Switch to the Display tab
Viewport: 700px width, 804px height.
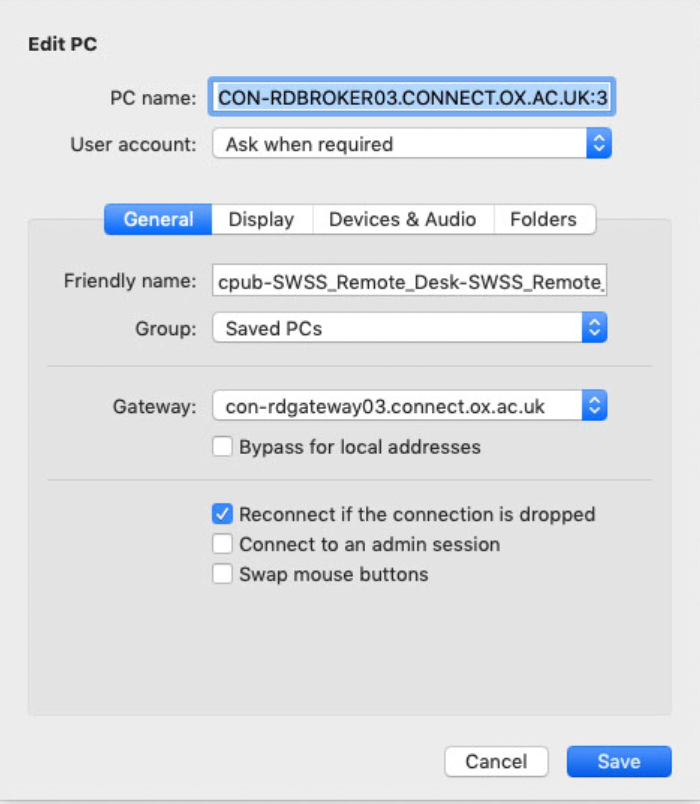click(x=261, y=220)
